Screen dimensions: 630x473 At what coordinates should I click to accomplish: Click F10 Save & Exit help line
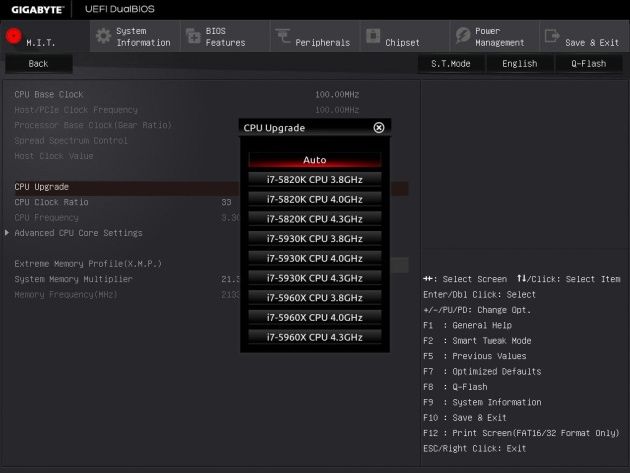[x=465, y=418]
